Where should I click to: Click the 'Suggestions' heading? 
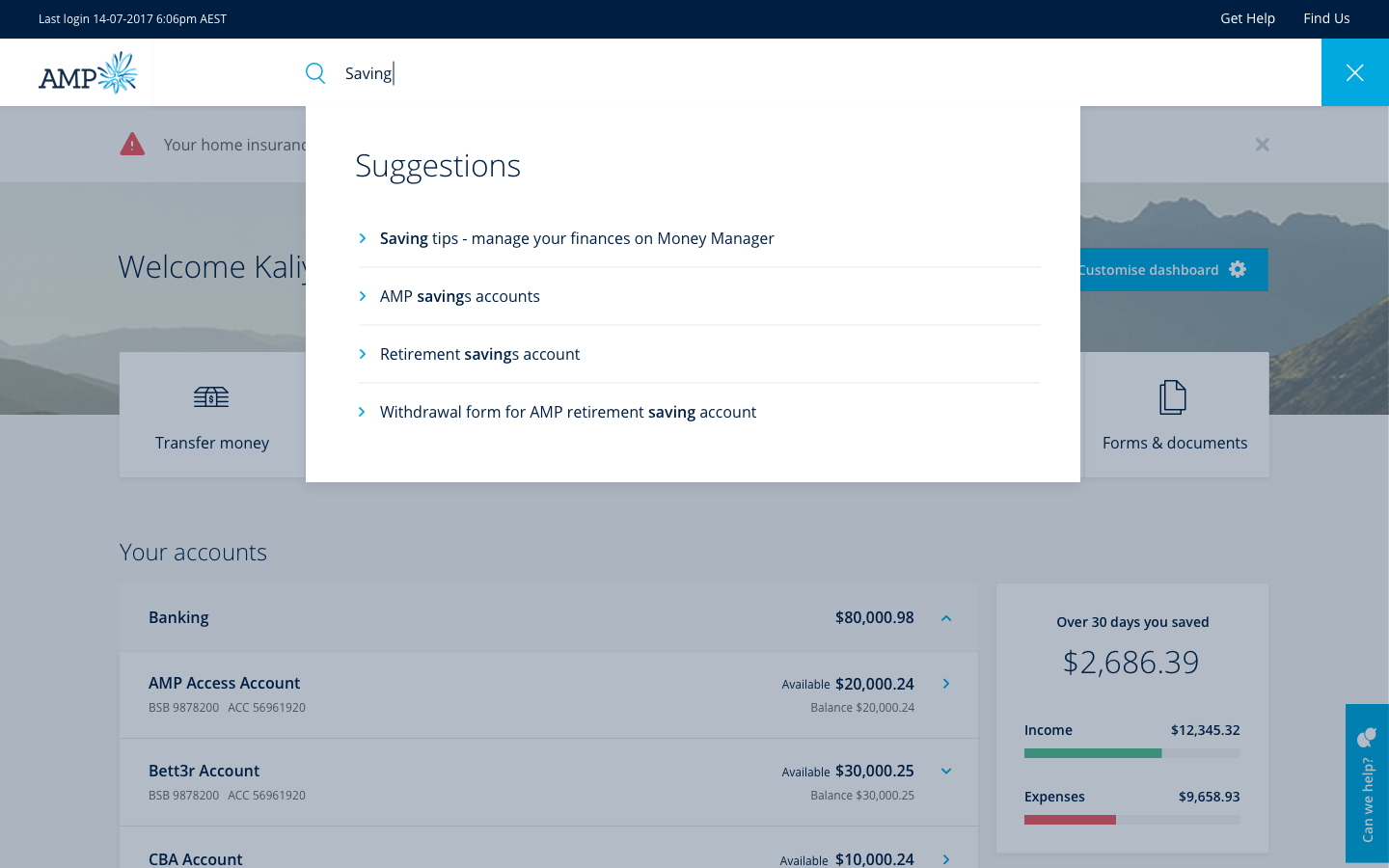tap(438, 166)
